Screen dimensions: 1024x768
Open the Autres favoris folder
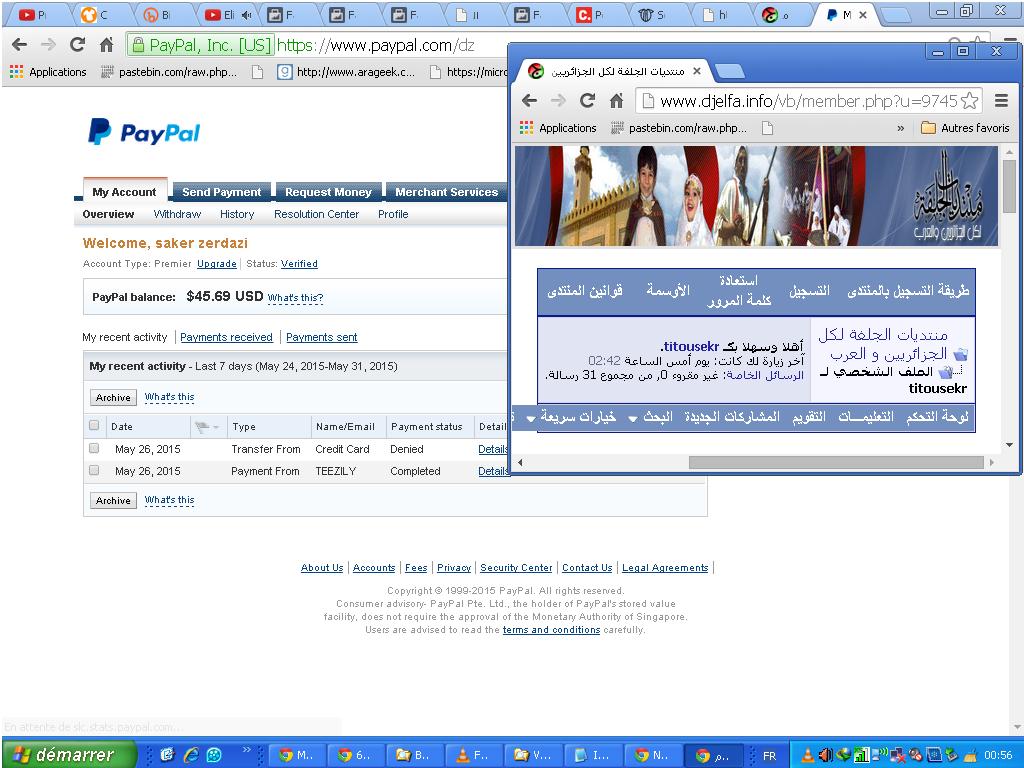click(965, 128)
